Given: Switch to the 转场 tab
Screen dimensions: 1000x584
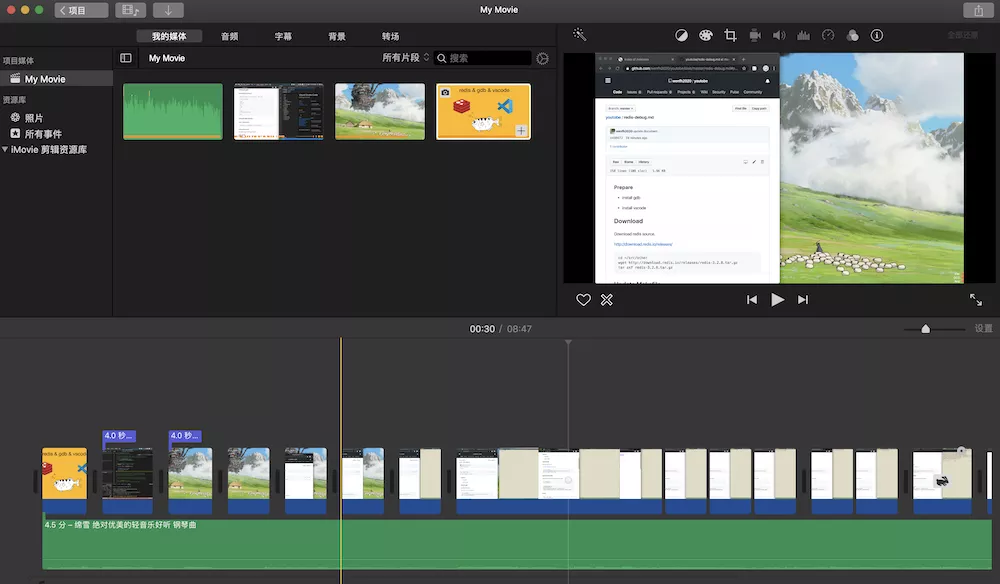Looking at the screenshot, I should point(390,36).
